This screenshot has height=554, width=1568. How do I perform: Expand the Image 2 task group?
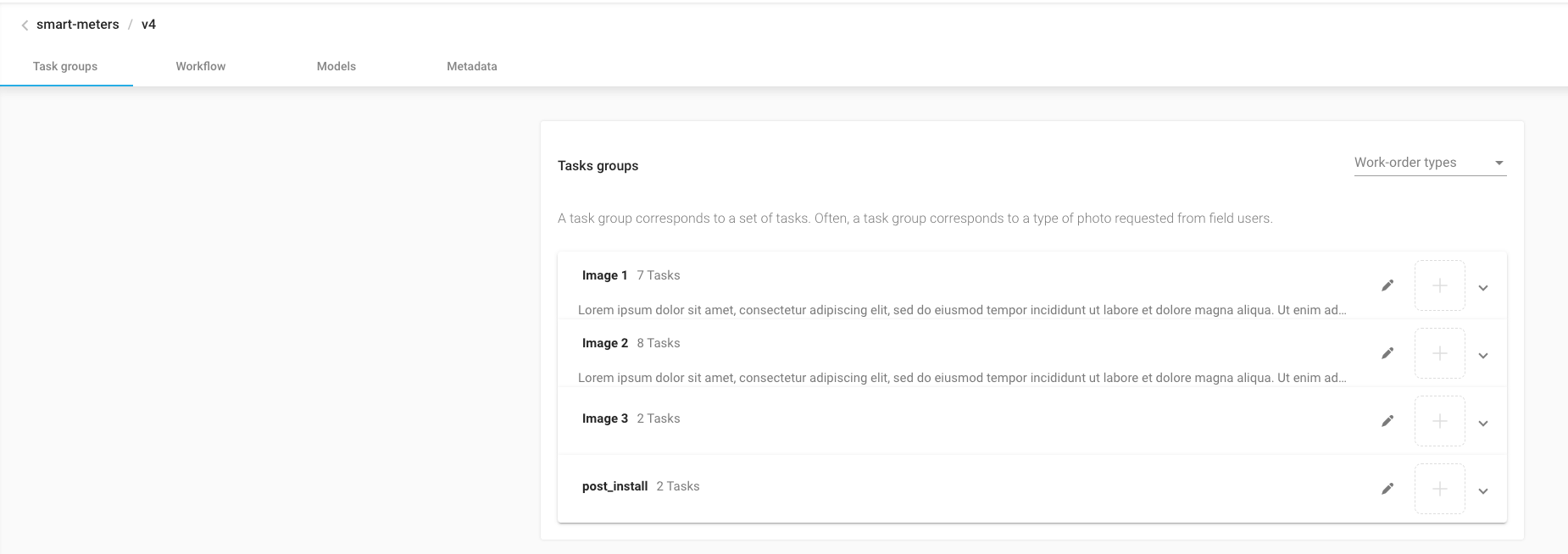1483,356
